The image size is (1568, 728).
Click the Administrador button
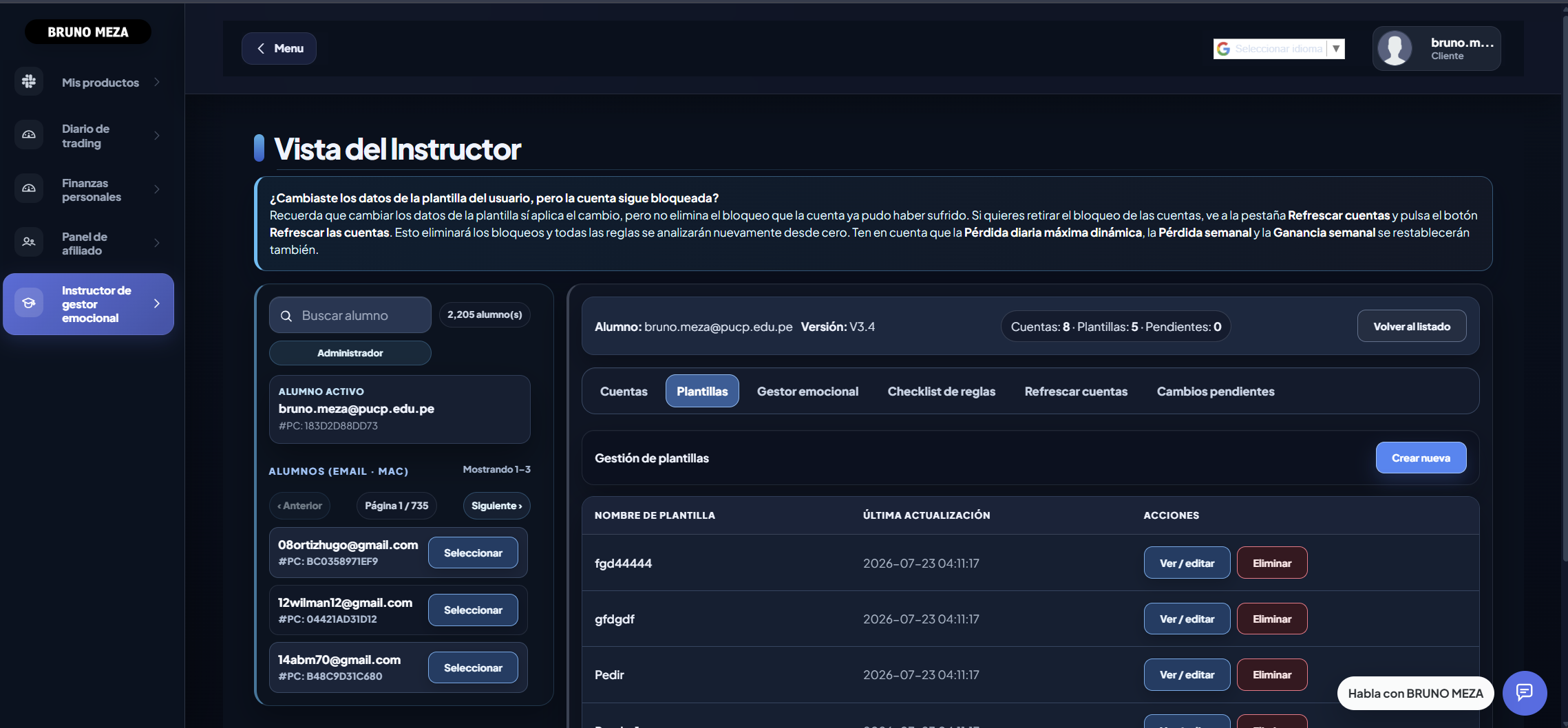coord(350,353)
